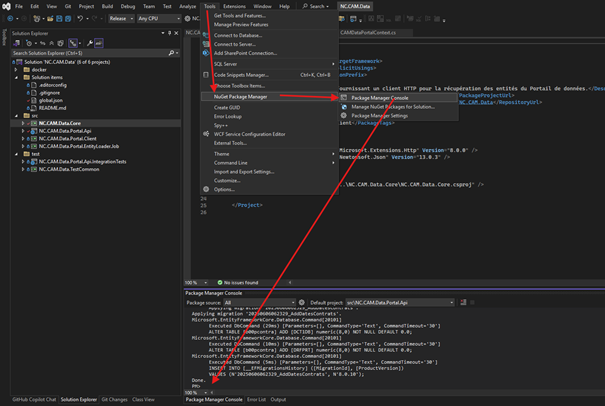Expand NC.CAM.Data.Portal.Api project node

coord(24,130)
